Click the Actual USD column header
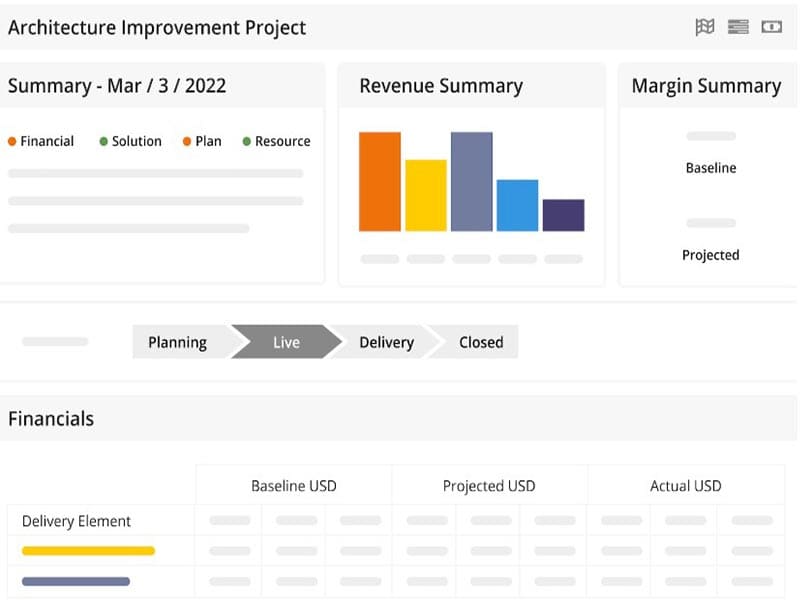This screenshot has height=600, width=800. (x=685, y=486)
